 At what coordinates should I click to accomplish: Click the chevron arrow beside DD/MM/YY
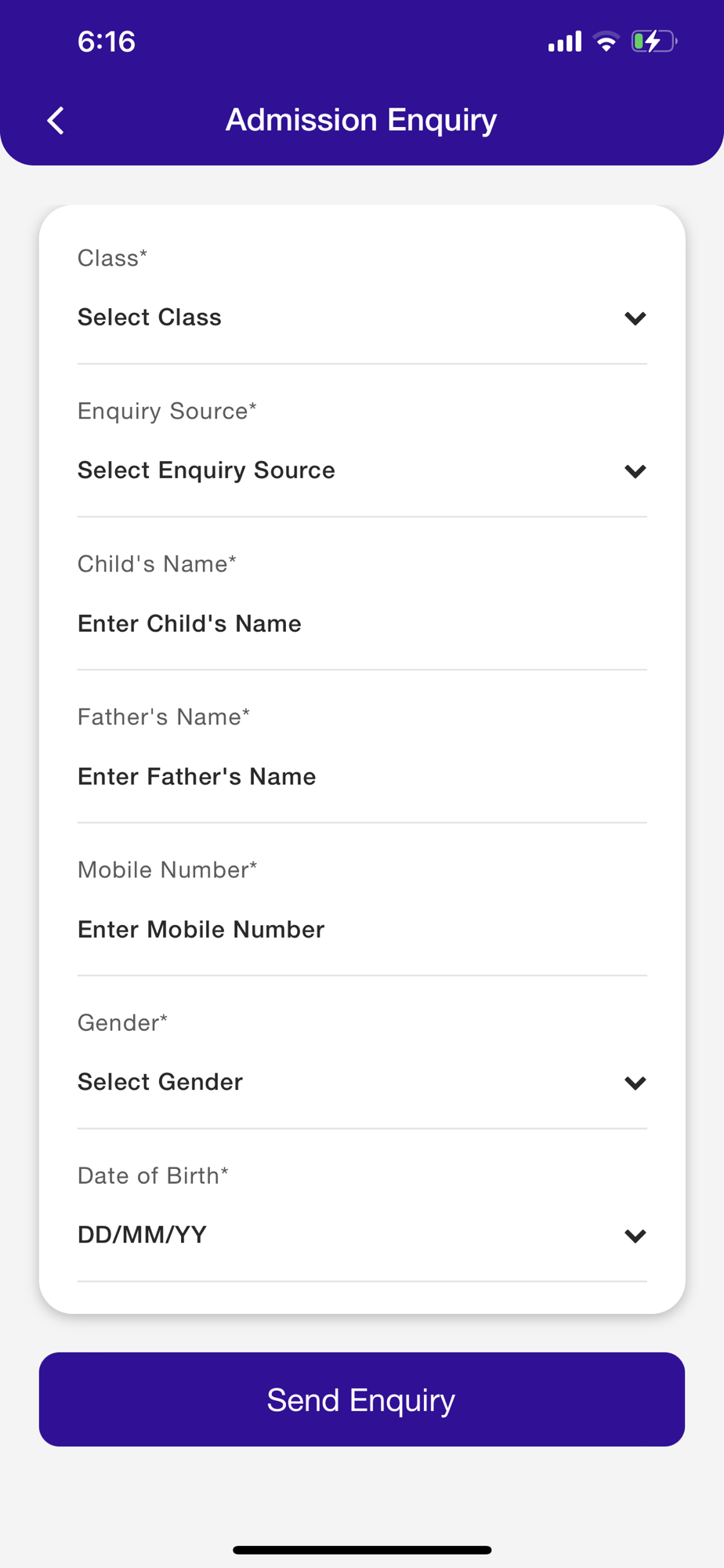point(635,1236)
